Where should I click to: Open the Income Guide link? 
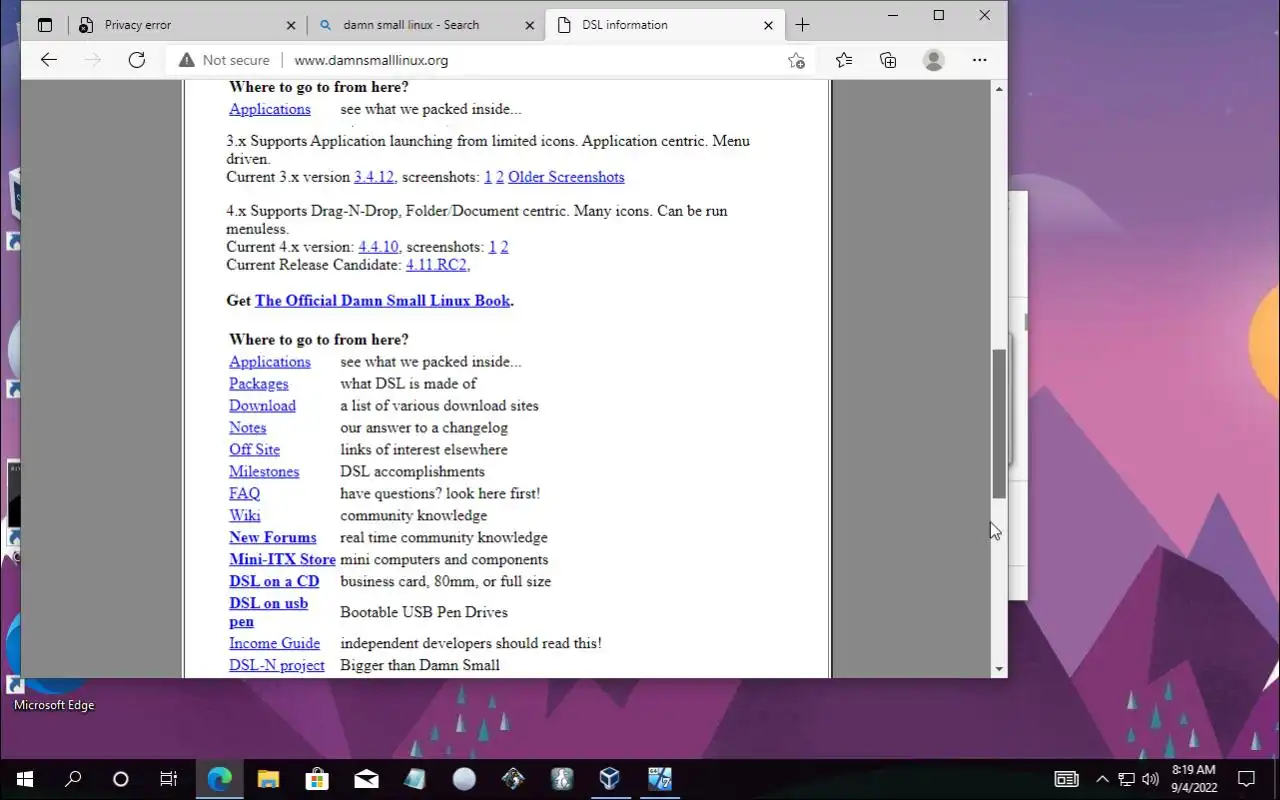274,644
